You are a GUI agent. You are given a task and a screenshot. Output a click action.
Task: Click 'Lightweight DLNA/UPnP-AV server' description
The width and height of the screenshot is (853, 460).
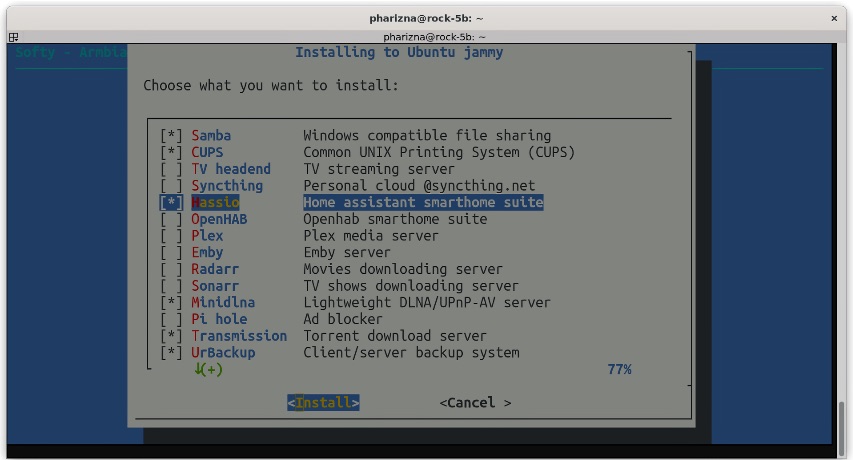point(427,303)
